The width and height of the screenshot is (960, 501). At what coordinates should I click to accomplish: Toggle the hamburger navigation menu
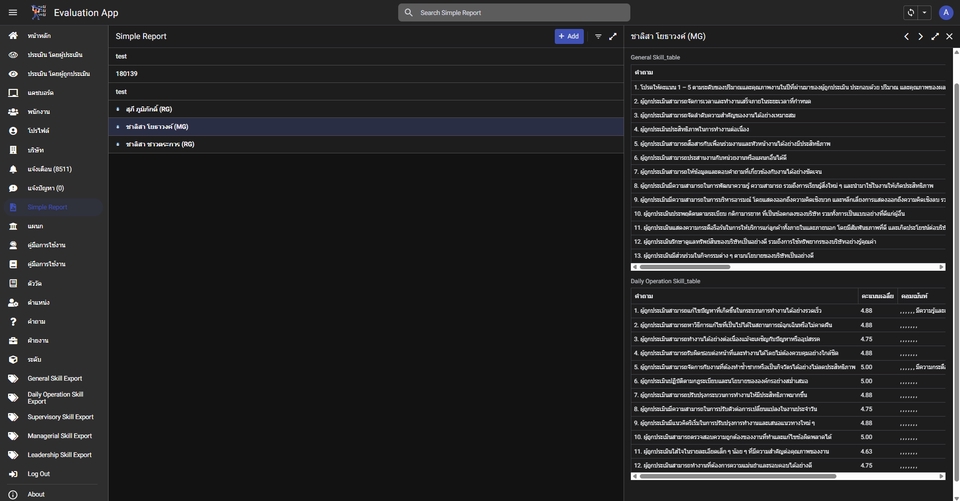click(13, 12)
